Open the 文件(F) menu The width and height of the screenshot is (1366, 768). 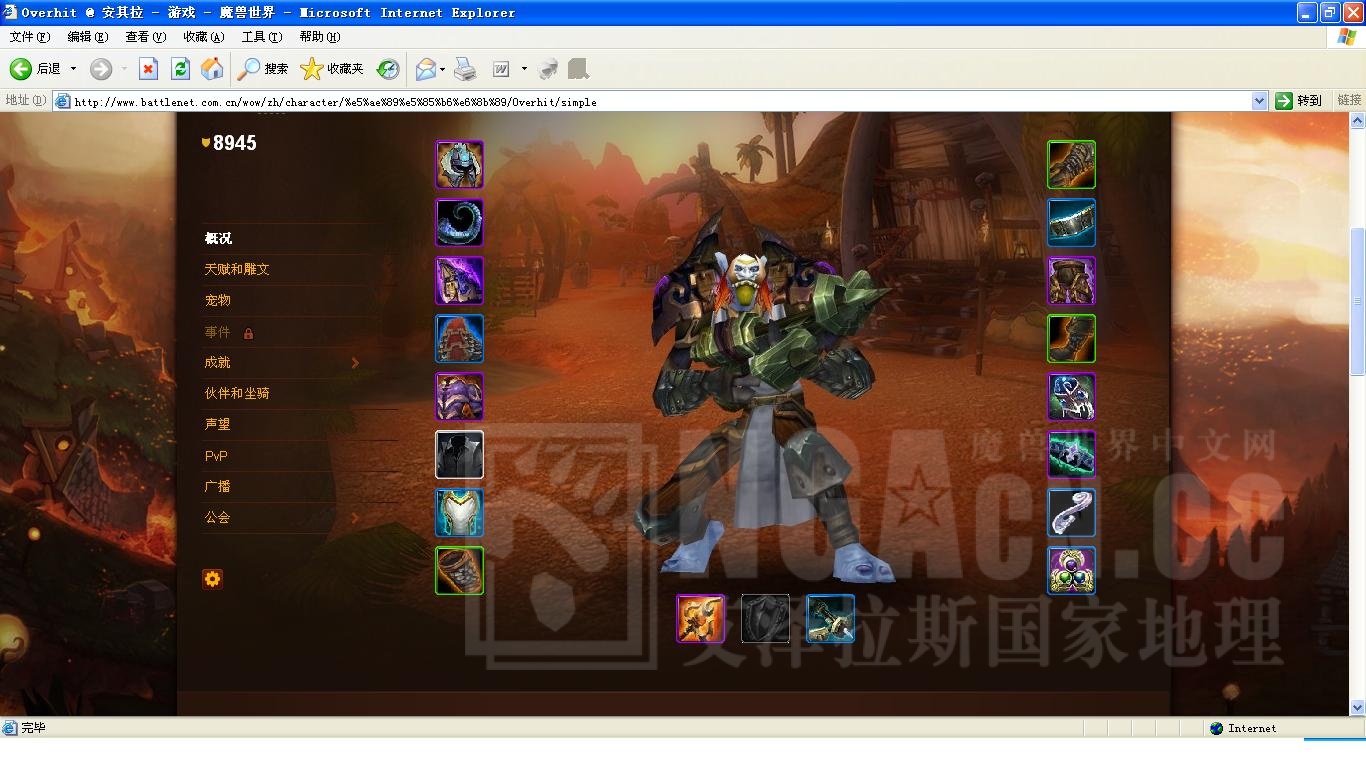pyautogui.click(x=30, y=37)
